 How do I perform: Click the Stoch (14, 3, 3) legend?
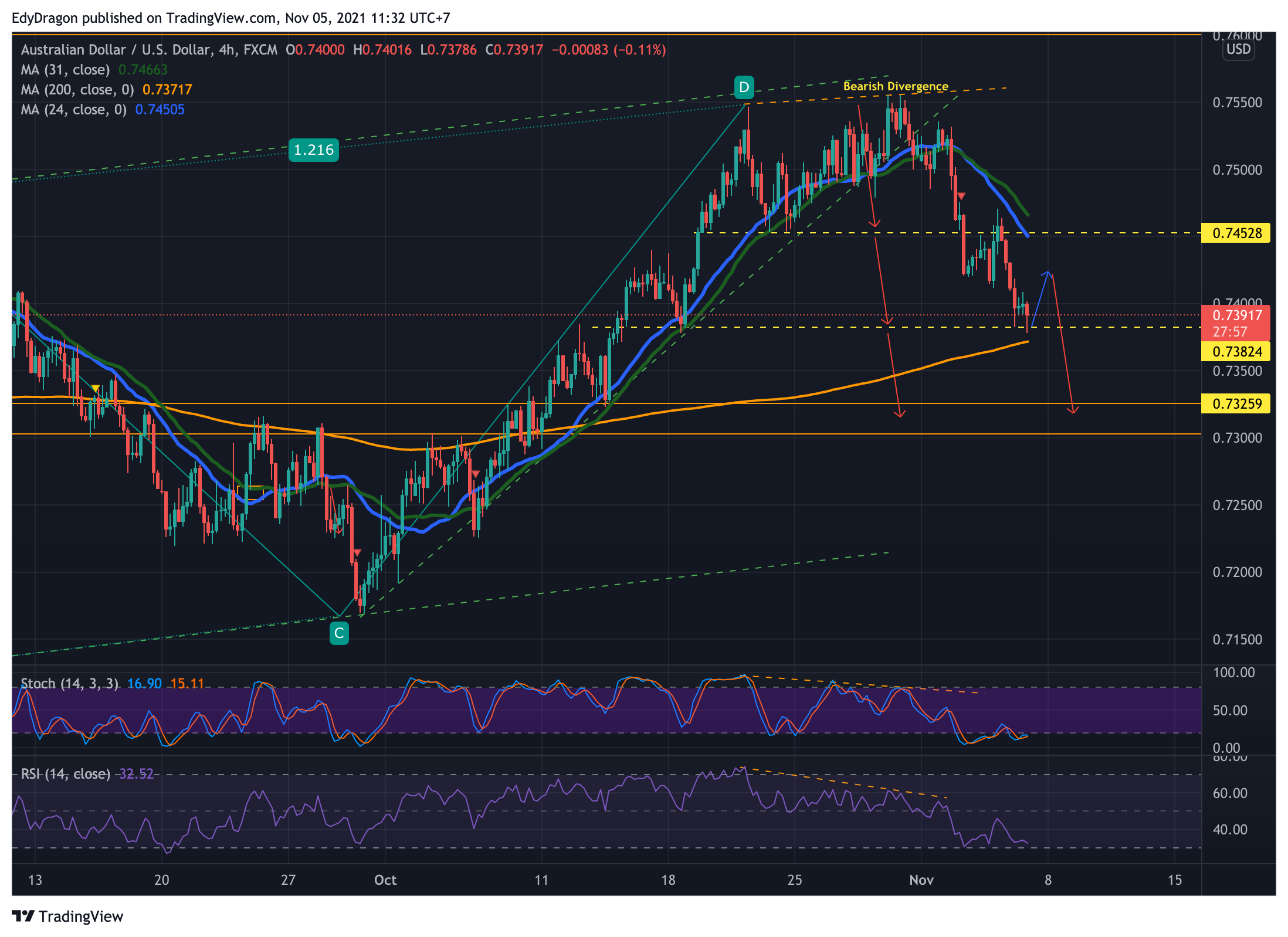(70, 684)
